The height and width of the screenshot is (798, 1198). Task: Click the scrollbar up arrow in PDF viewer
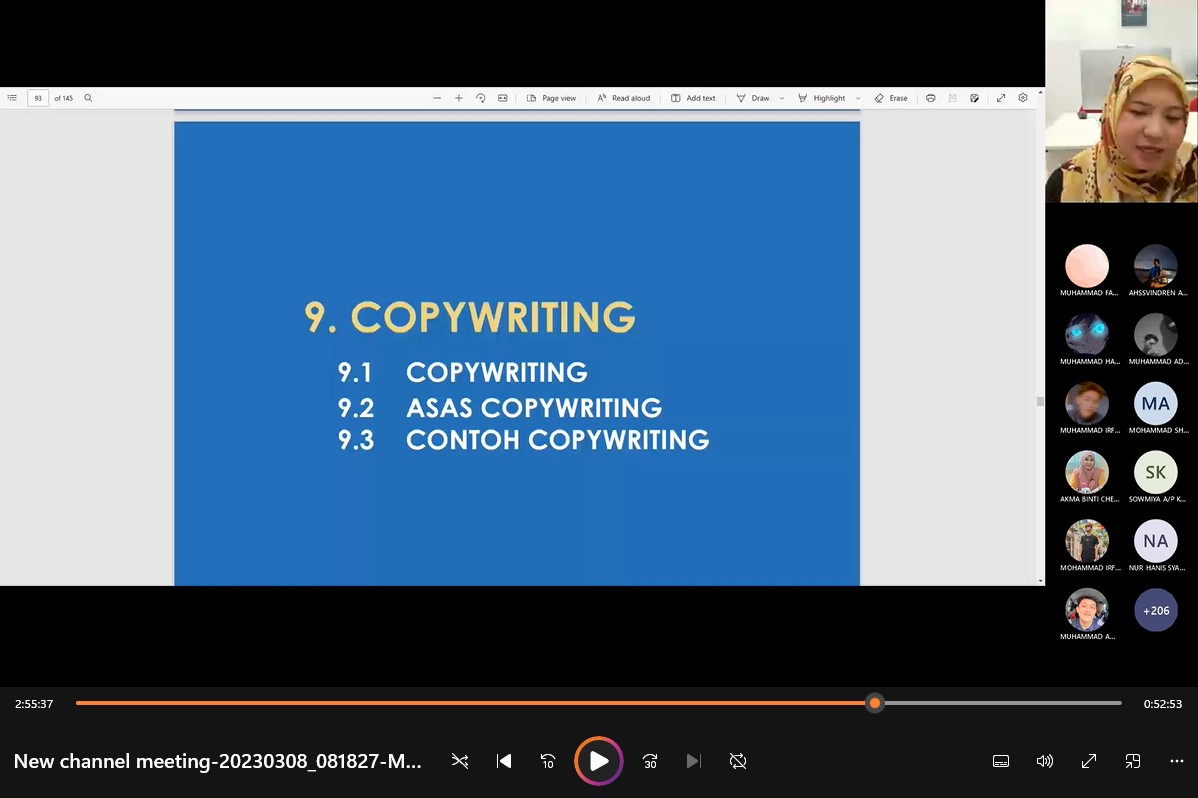pos(1040,92)
